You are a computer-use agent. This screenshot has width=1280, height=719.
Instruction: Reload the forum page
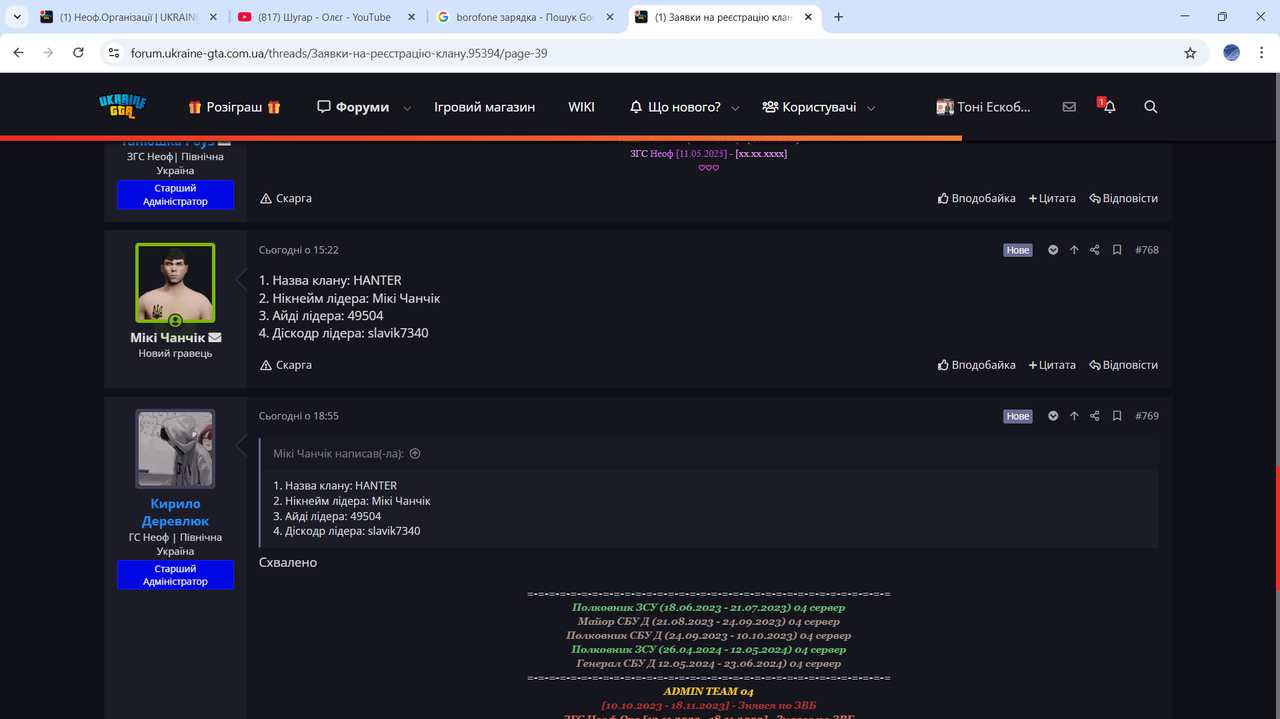point(78,53)
